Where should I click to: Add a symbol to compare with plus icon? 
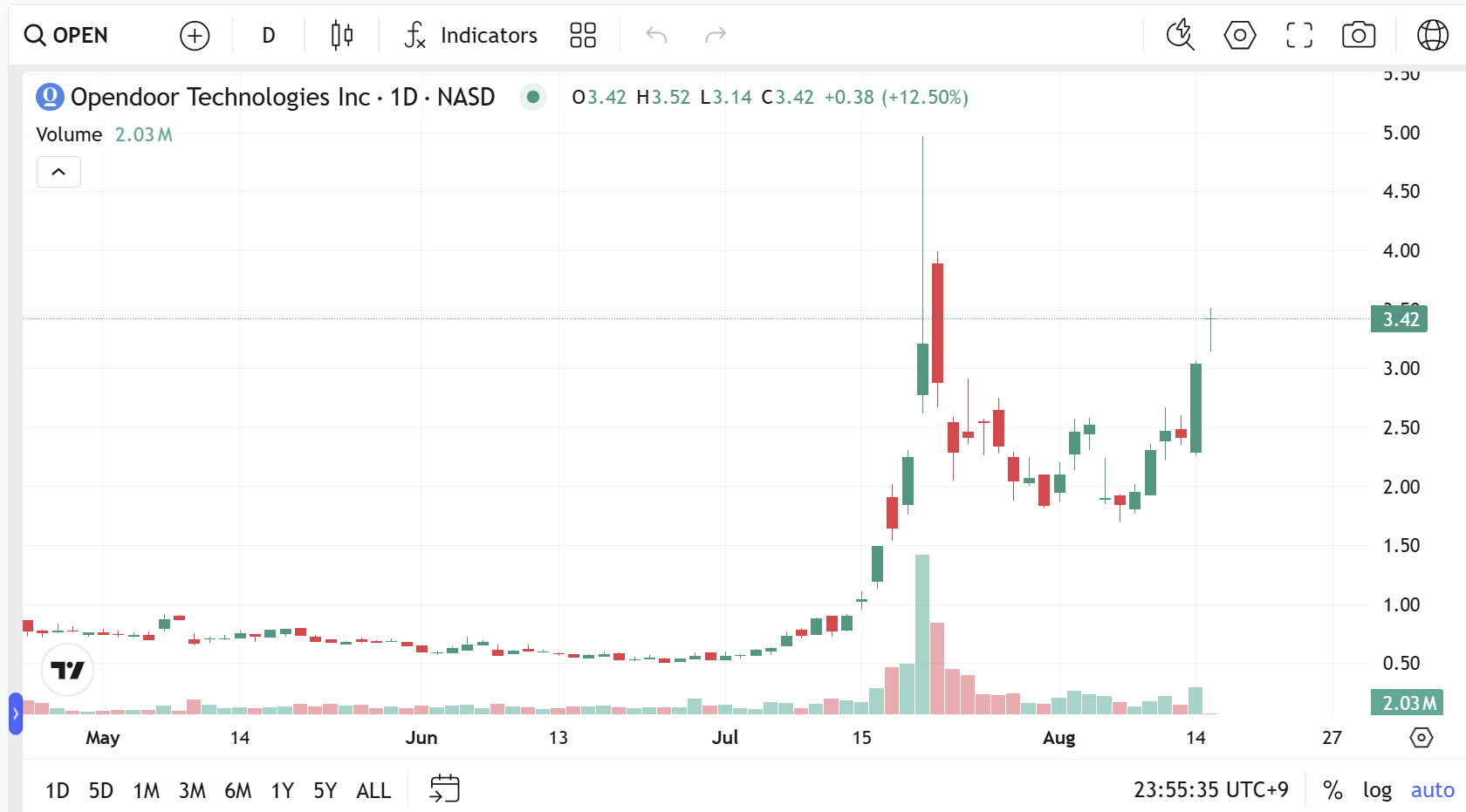click(195, 36)
